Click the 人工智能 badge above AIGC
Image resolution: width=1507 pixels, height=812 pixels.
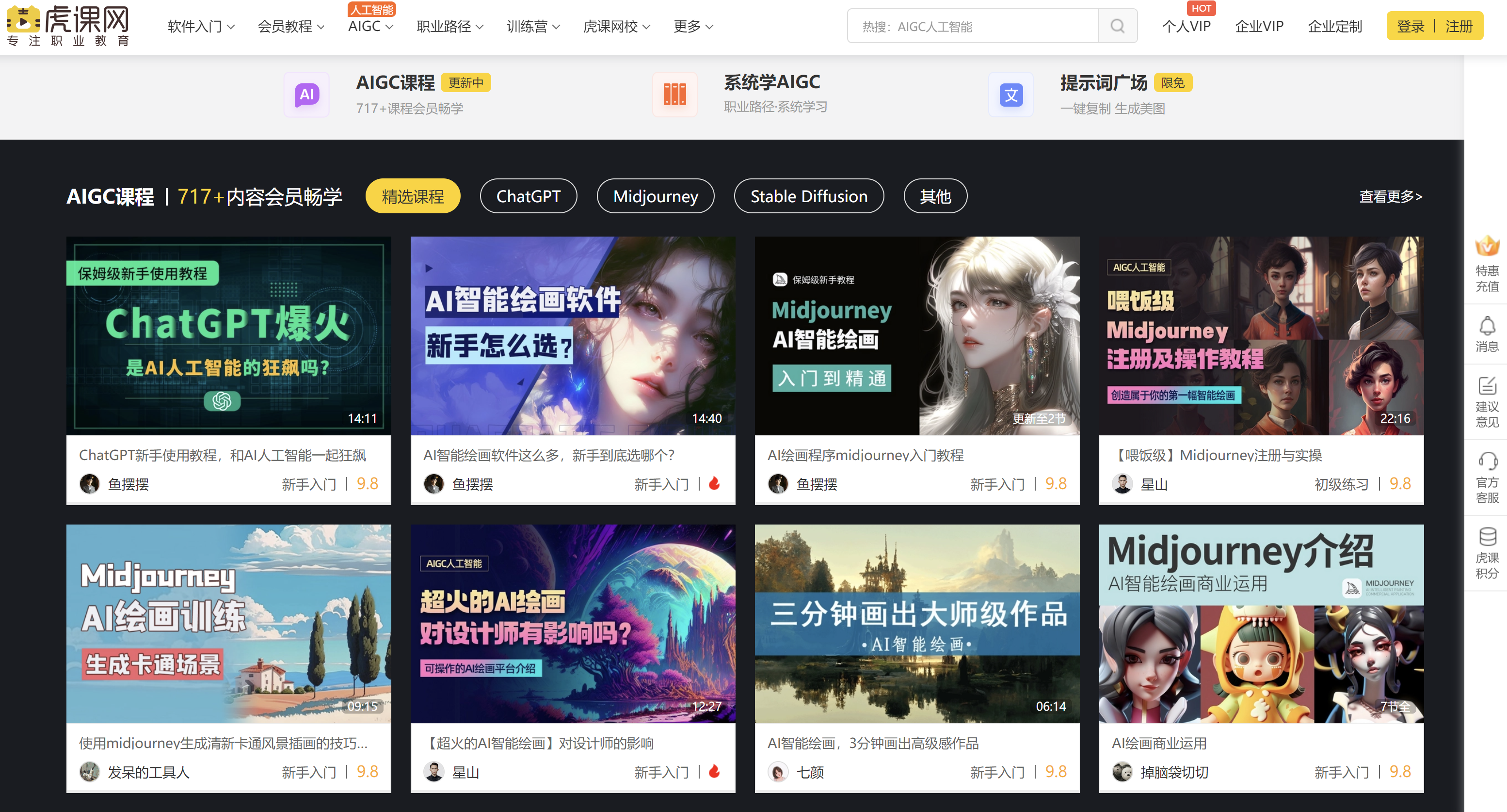[x=371, y=9]
